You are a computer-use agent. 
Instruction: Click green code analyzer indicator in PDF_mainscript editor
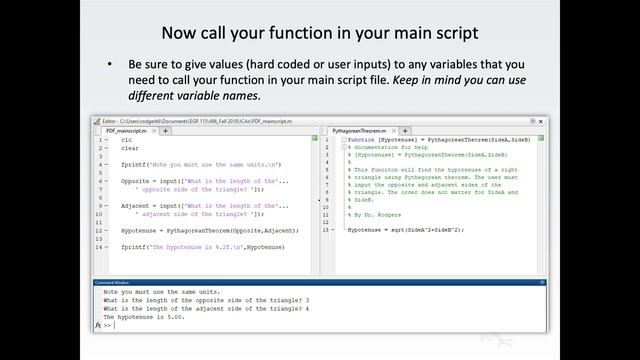tap(314, 138)
